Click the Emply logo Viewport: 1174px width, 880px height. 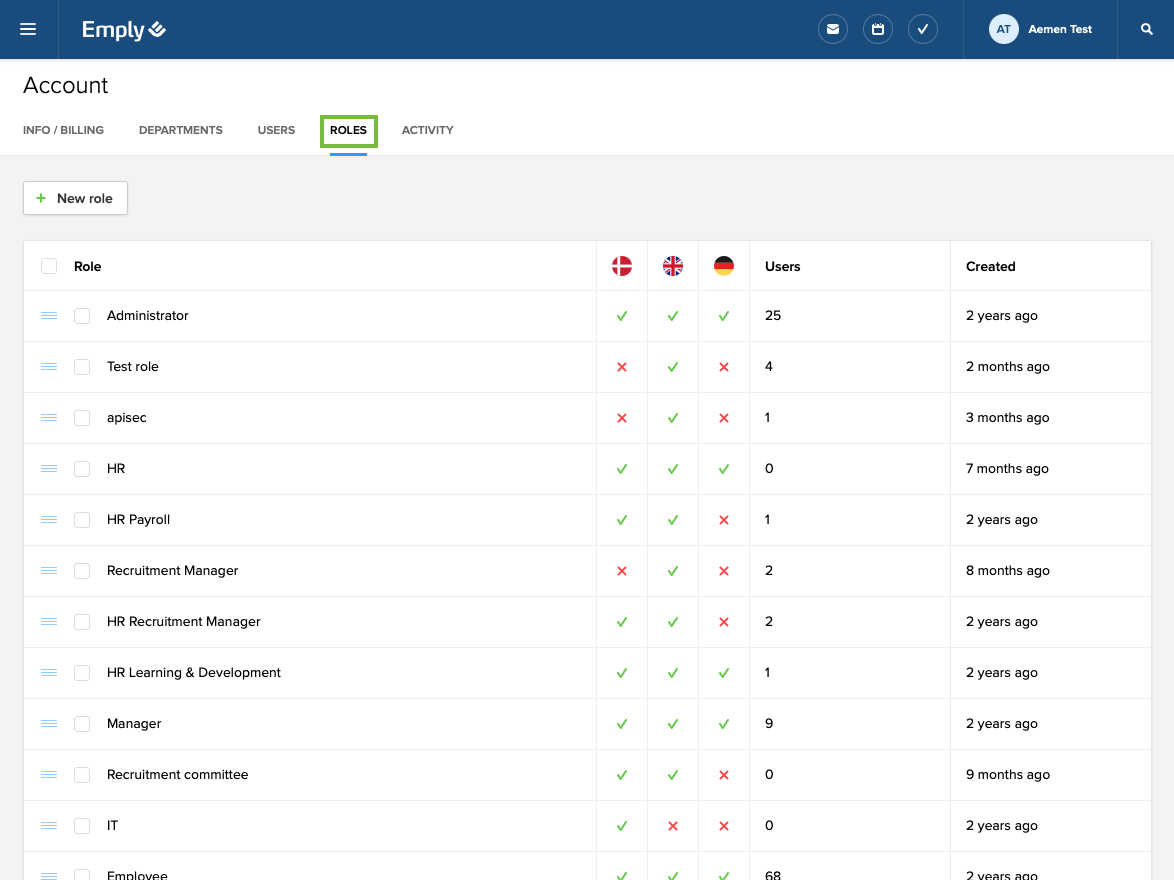point(122,29)
